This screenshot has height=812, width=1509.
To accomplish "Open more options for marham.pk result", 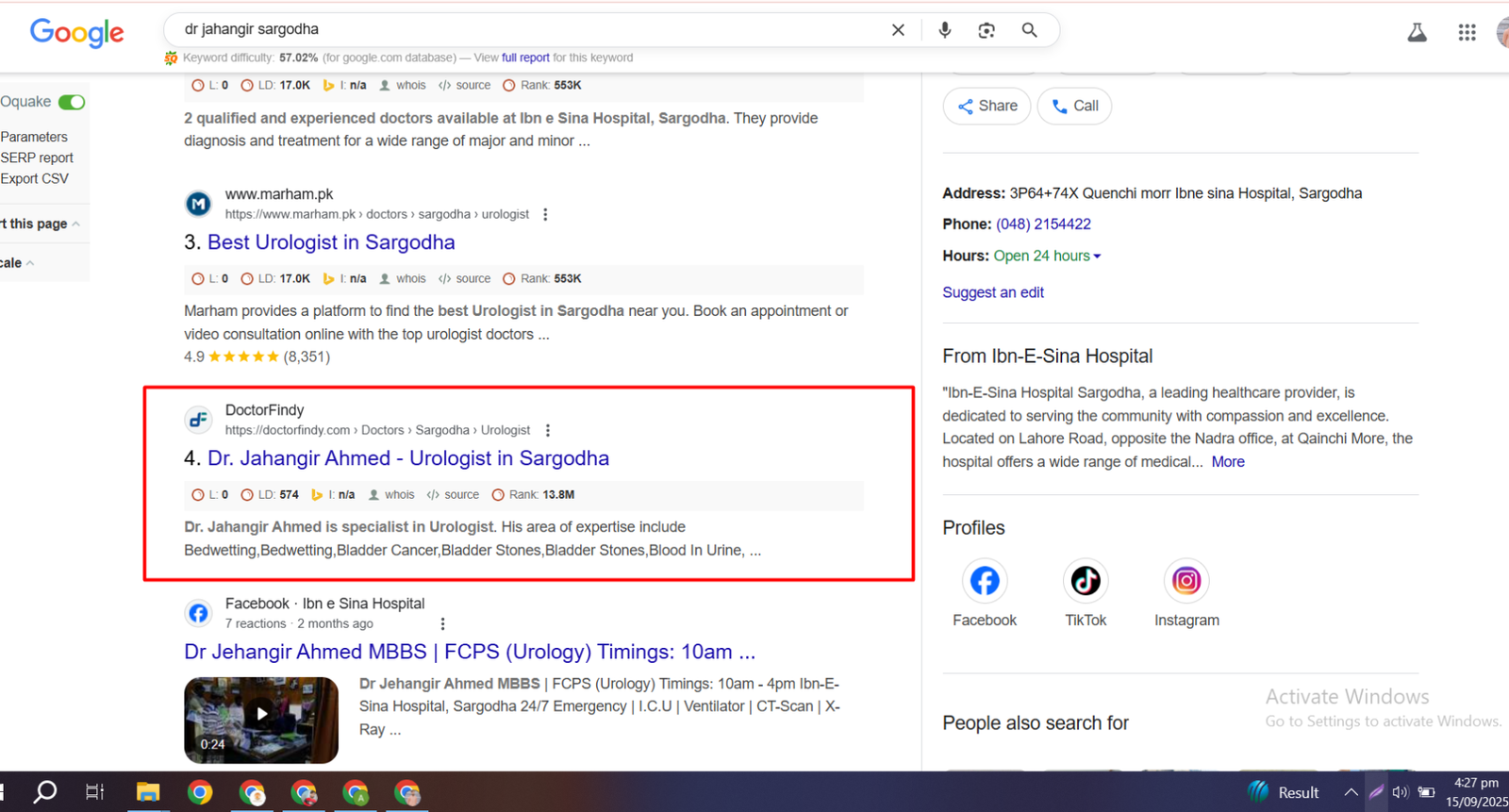I will [545, 214].
